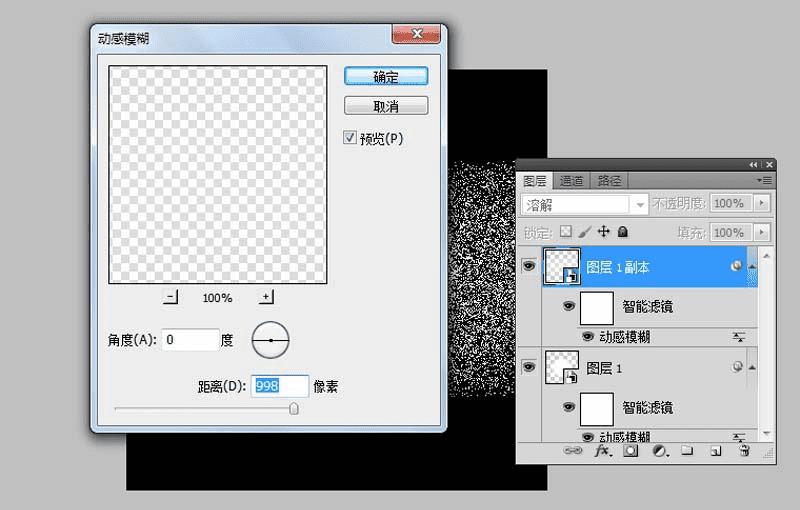Hide smart filters of 图层 1
Screen dimensions: 800x510
pos(568,407)
